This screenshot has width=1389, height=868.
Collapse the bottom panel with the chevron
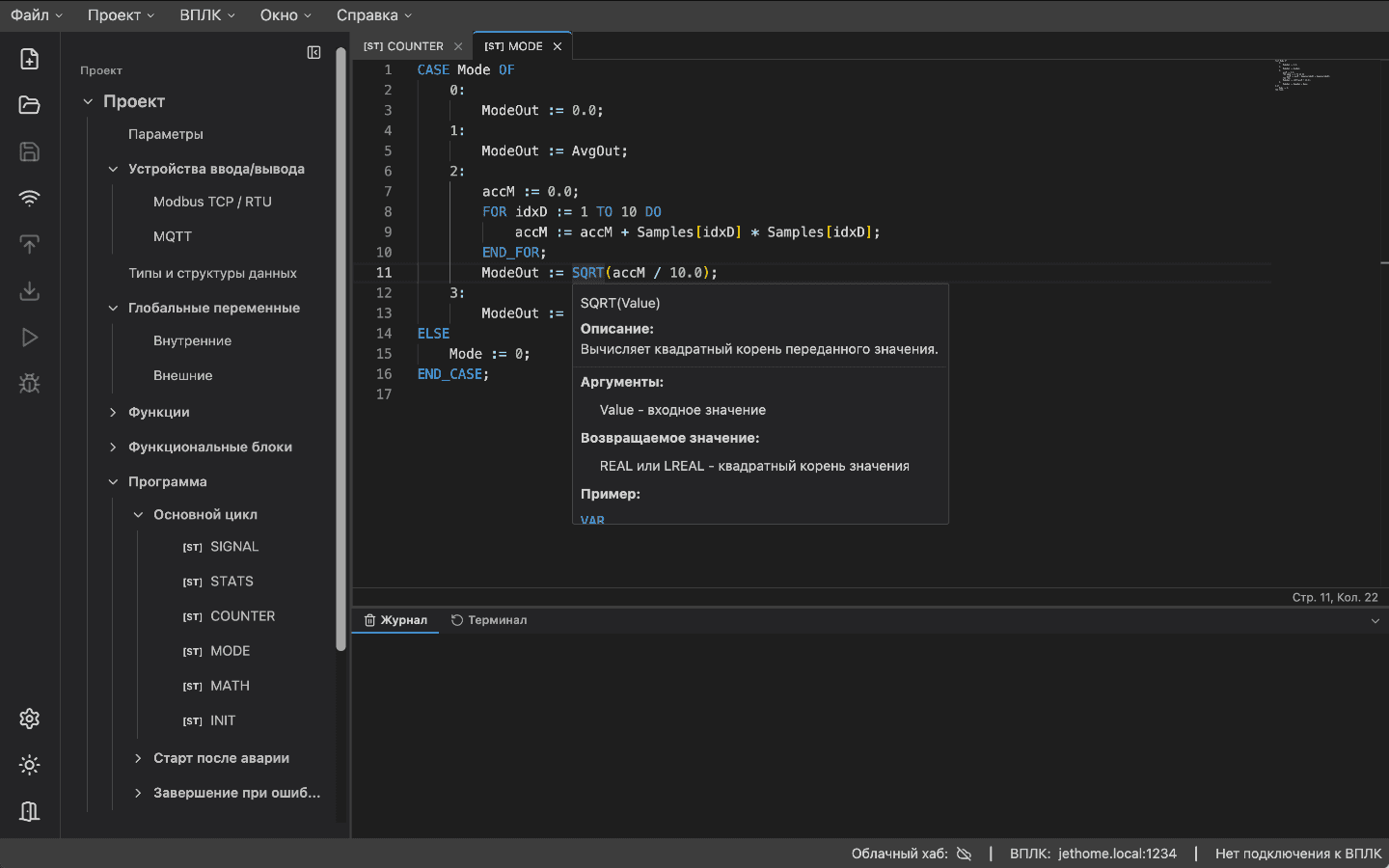[x=1375, y=621]
